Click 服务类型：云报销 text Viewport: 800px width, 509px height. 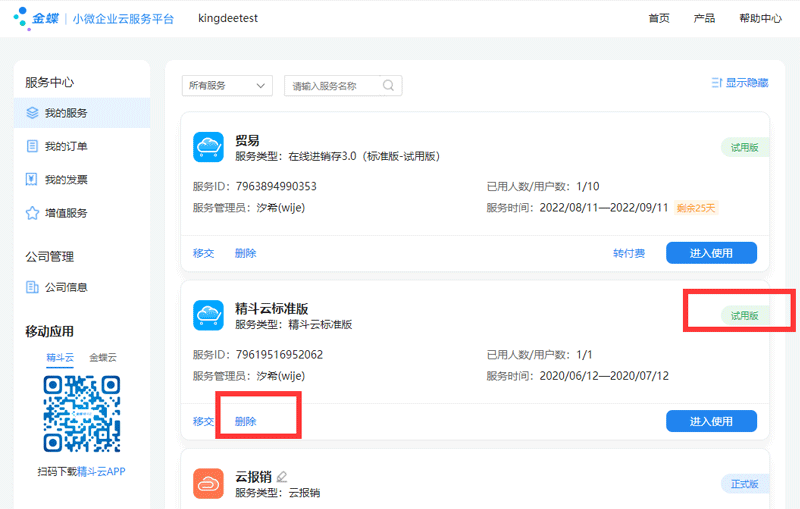[278, 493]
